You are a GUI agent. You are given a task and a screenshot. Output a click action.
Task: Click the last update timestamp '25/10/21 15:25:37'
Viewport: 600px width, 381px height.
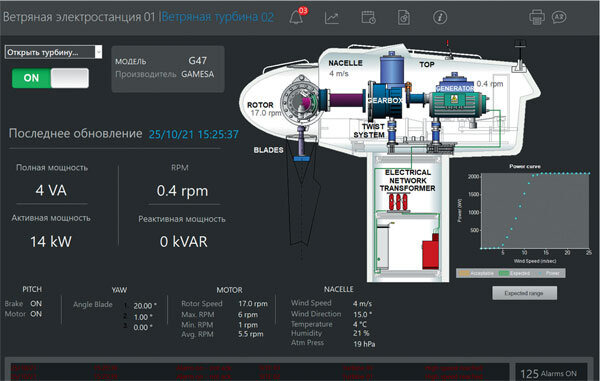(x=193, y=134)
